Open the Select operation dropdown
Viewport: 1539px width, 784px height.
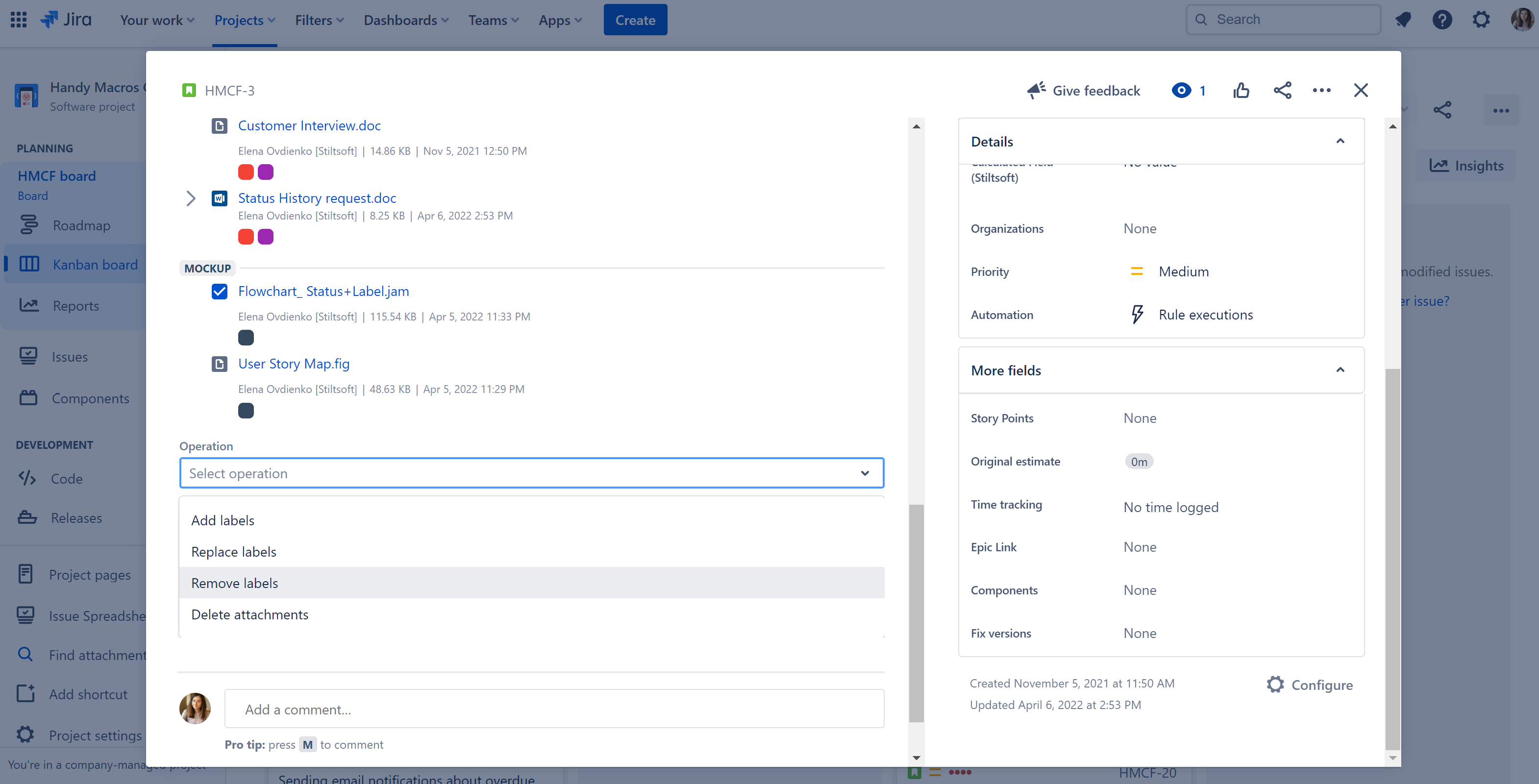(x=531, y=473)
